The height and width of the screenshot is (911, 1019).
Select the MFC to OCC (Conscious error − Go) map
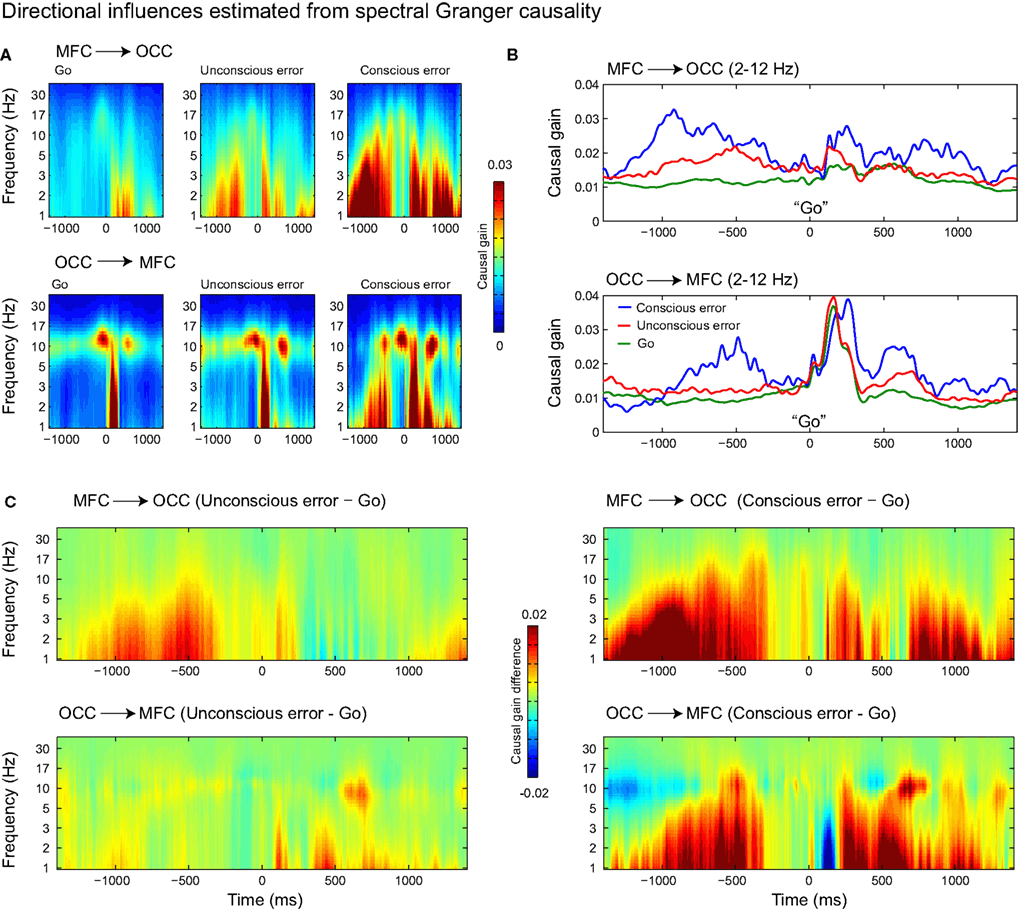pyautogui.click(x=808, y=594)
